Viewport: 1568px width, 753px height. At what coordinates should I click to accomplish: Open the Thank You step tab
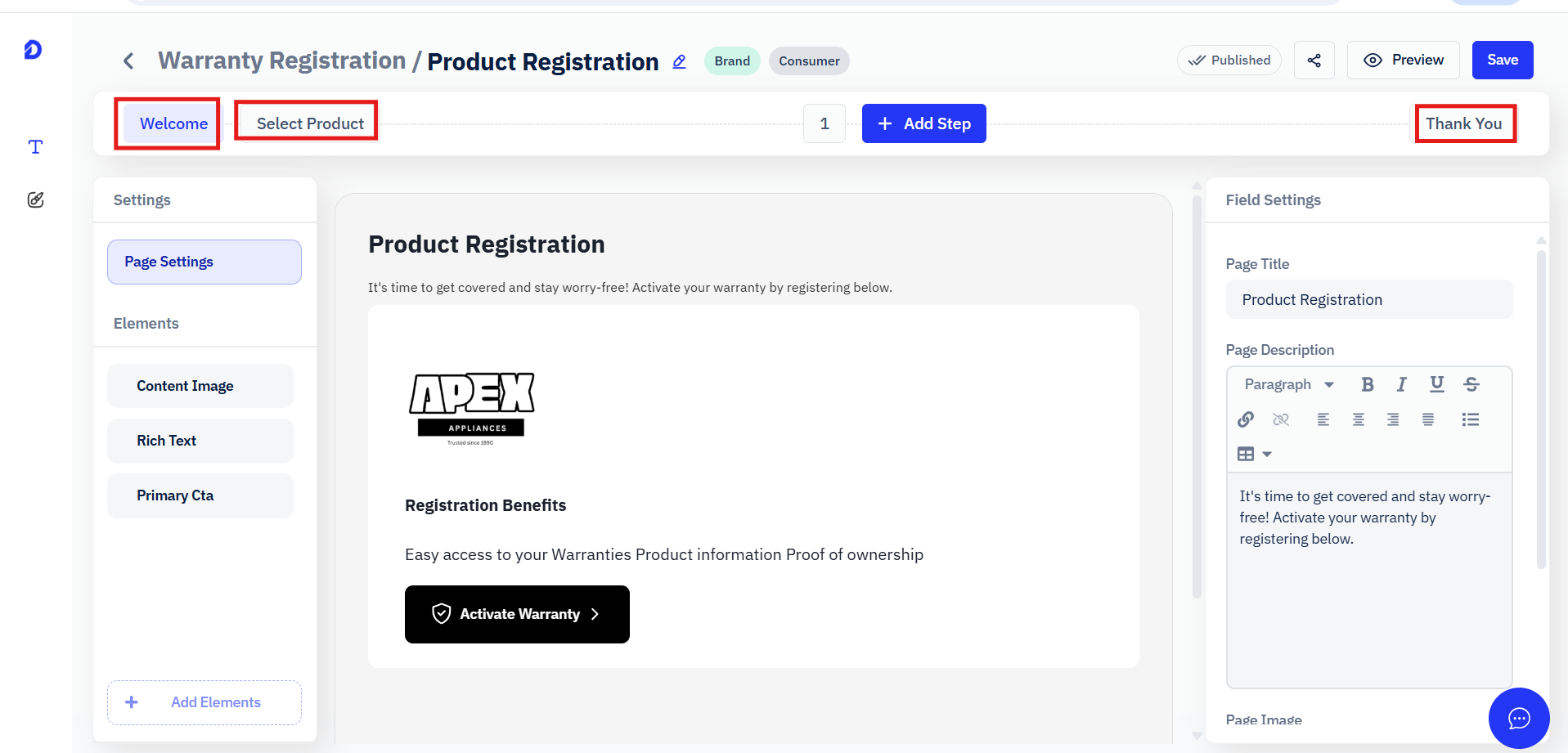1464,123
